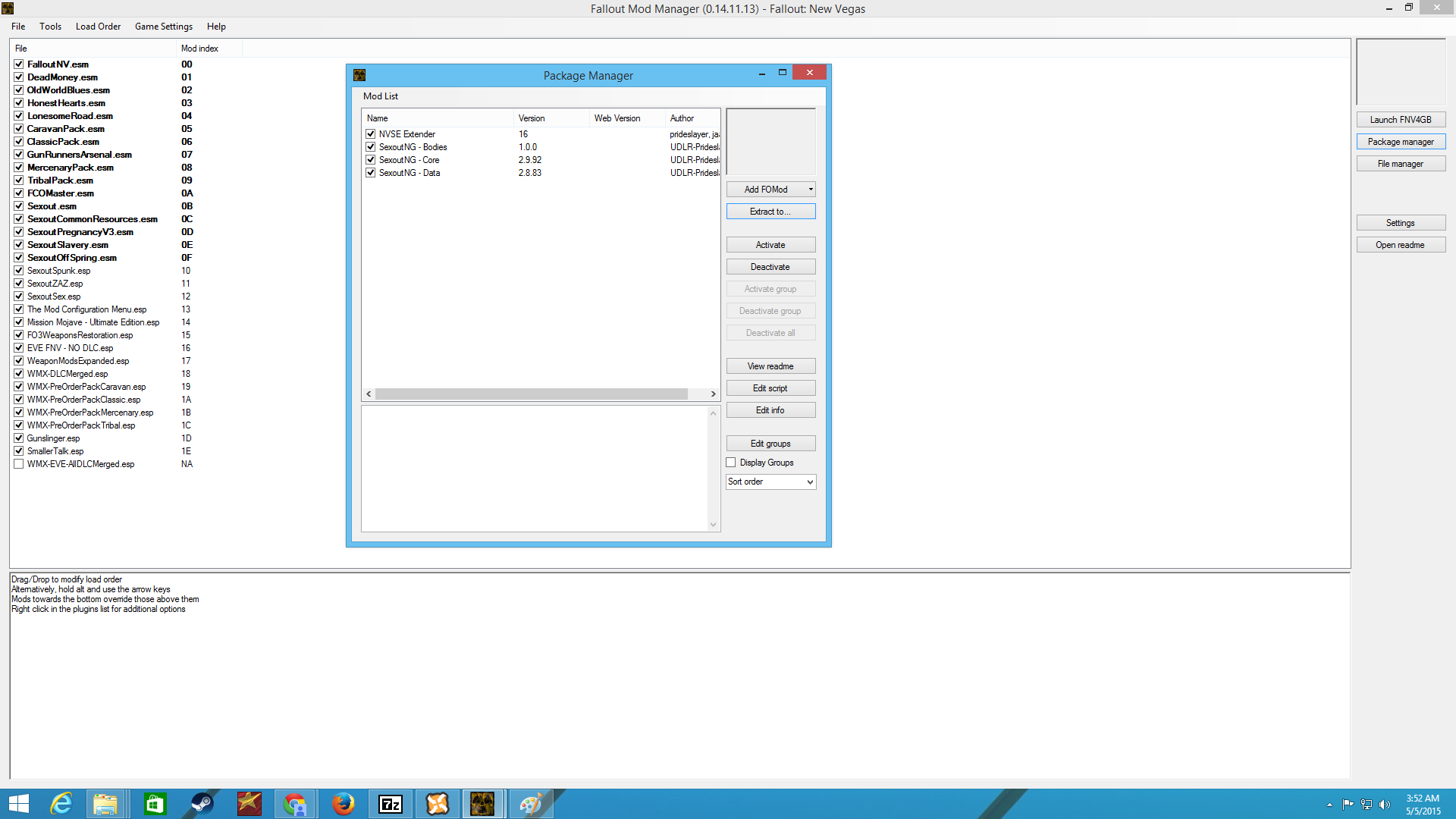This screenshot has height=819, width=1456.
Task: Open 7-Zip taskbar icon
Action: pyautogui.click(x=391, y=804)
